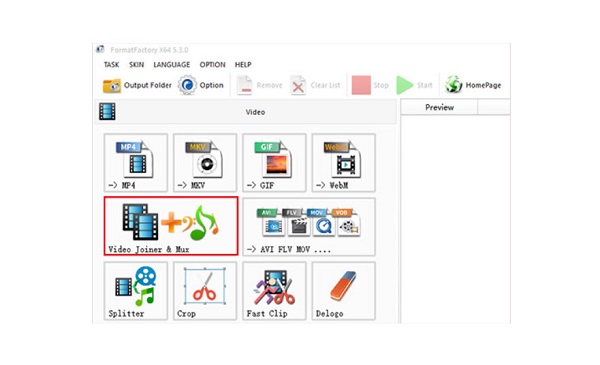Switch to the Preview tab
This screenshot has height=365, width=600.
[x=439, y=108]
